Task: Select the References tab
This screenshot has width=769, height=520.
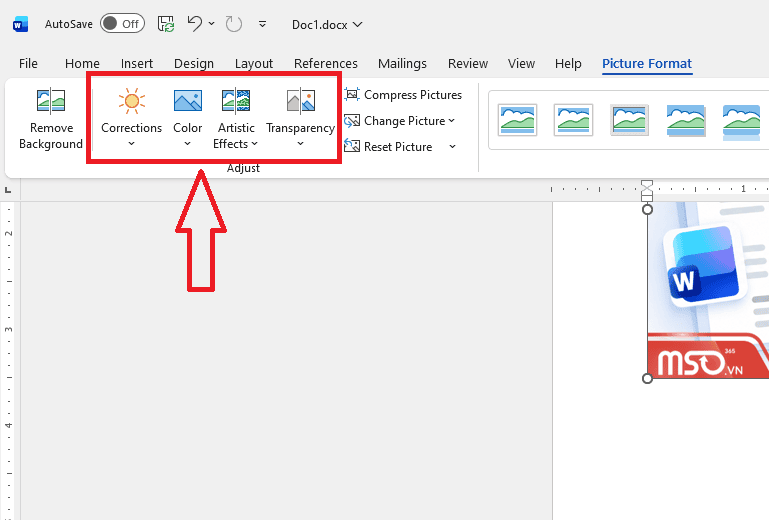Action: click(326, 63)
